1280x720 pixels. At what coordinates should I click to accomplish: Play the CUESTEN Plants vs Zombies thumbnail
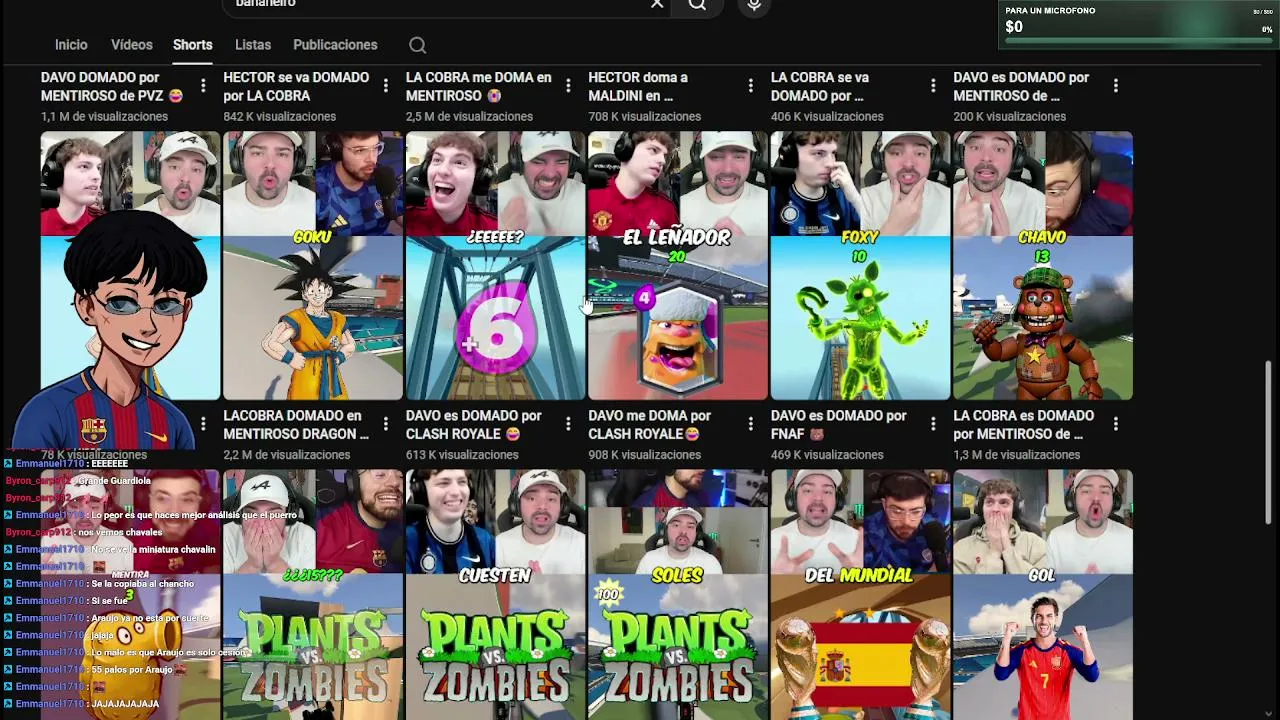coord(495,595)
